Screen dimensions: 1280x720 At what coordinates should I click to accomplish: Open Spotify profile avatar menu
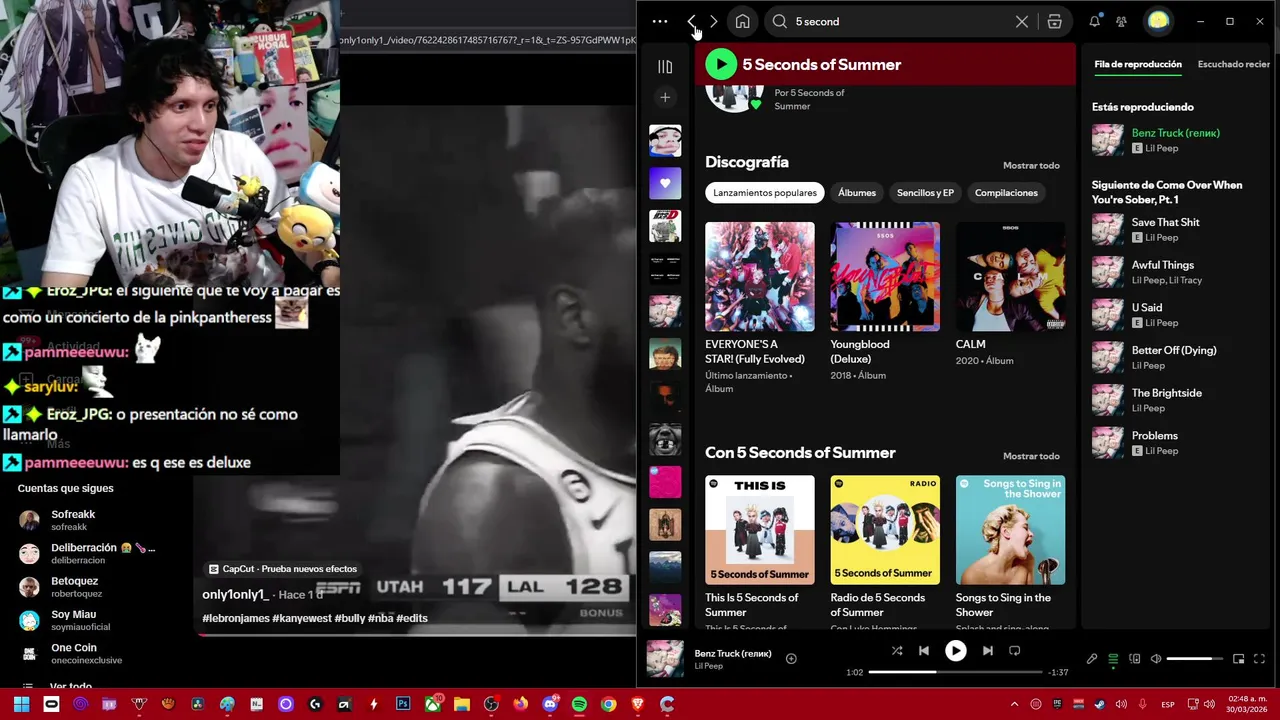pyautogui.click(x=1158, y=21)
